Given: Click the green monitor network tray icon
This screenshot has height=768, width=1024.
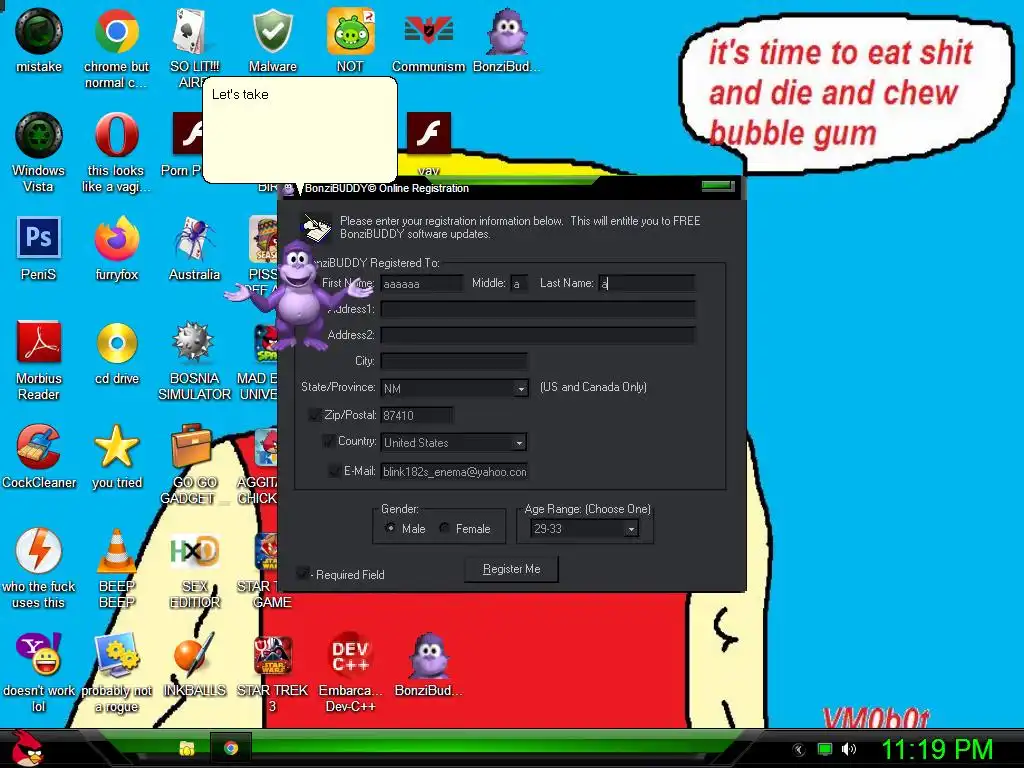Looking at the screenshot, I should [x=825, y=749].
